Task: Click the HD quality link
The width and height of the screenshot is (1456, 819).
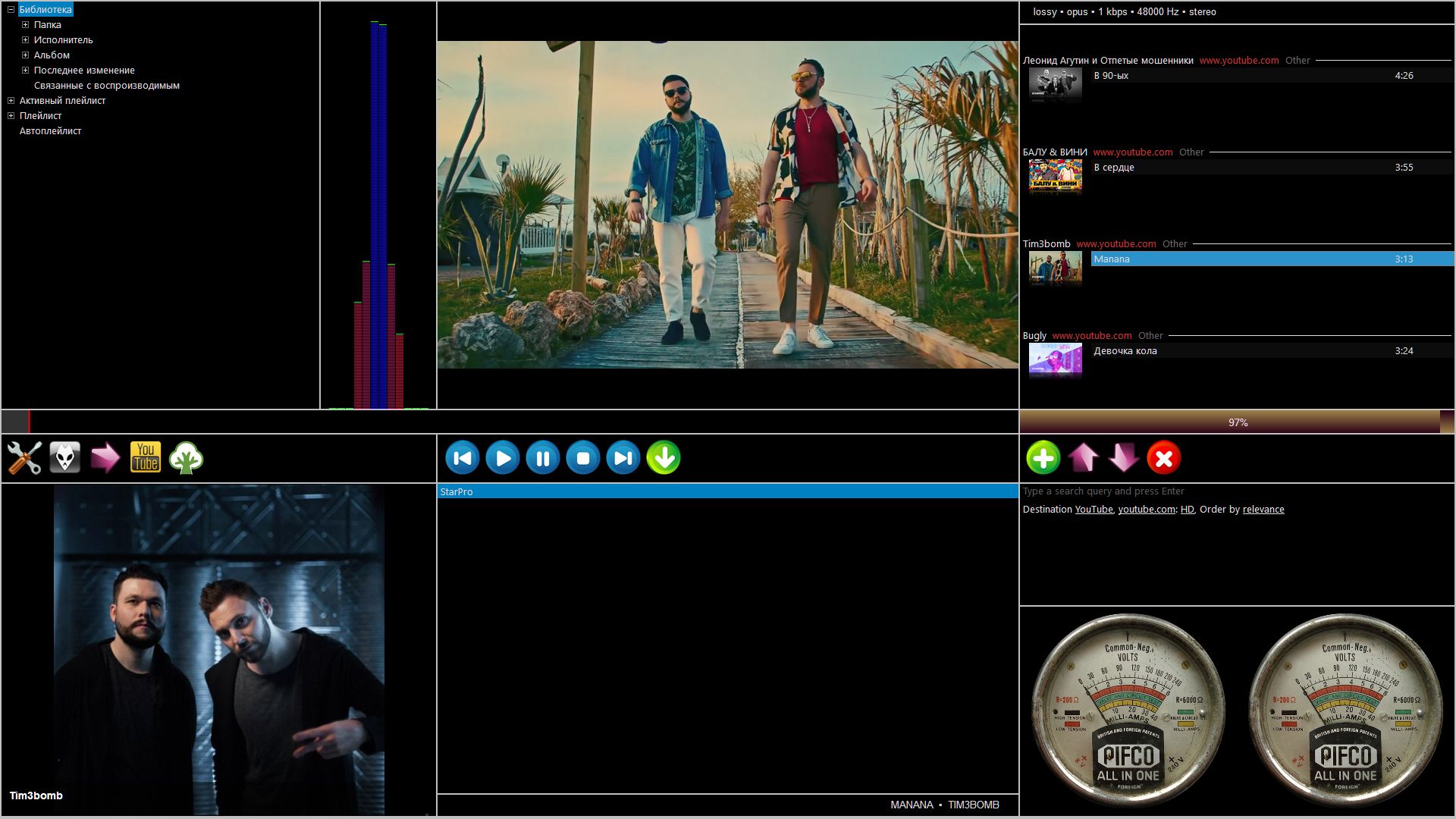Action: tap(1187, 510)
